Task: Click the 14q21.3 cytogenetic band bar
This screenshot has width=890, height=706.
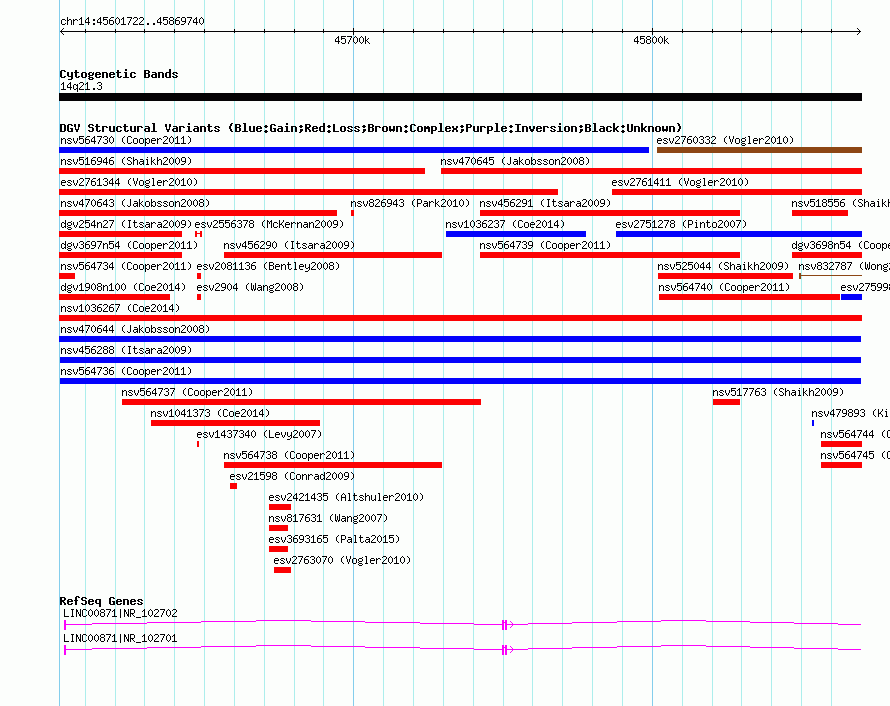Action: (460, 97)
